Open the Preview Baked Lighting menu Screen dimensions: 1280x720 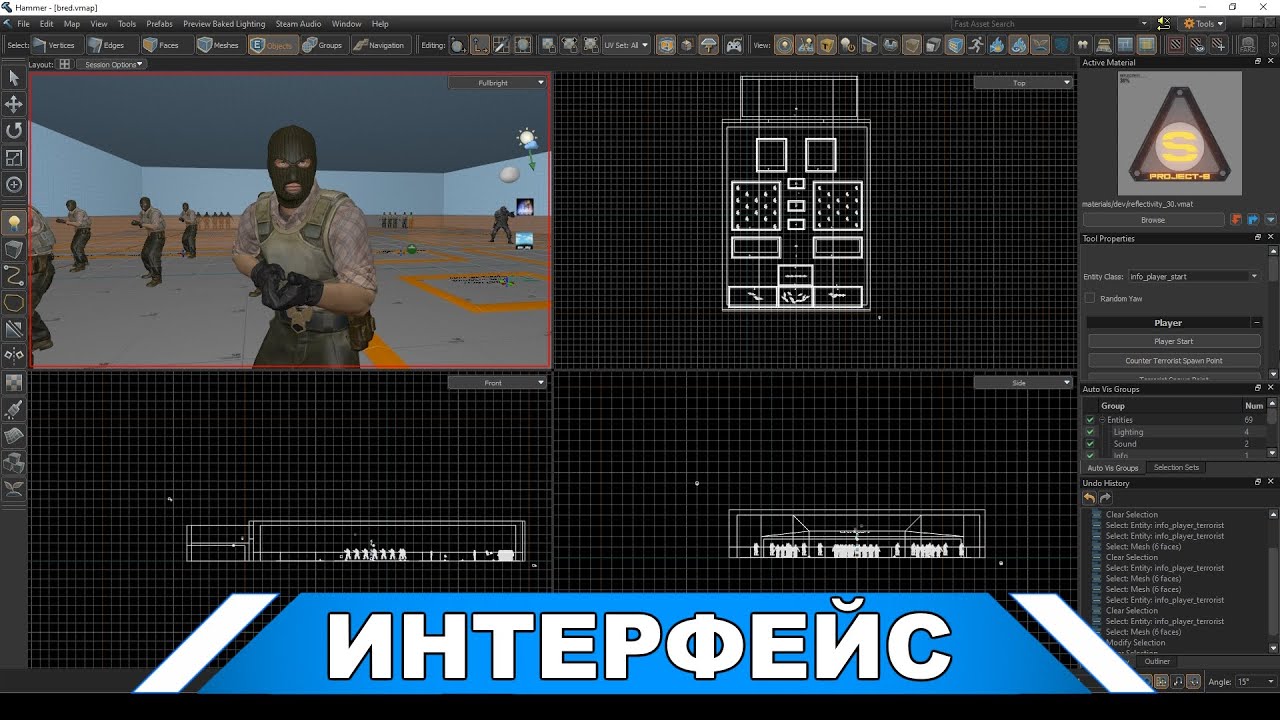pyautogui.click(x=224, y=23)
